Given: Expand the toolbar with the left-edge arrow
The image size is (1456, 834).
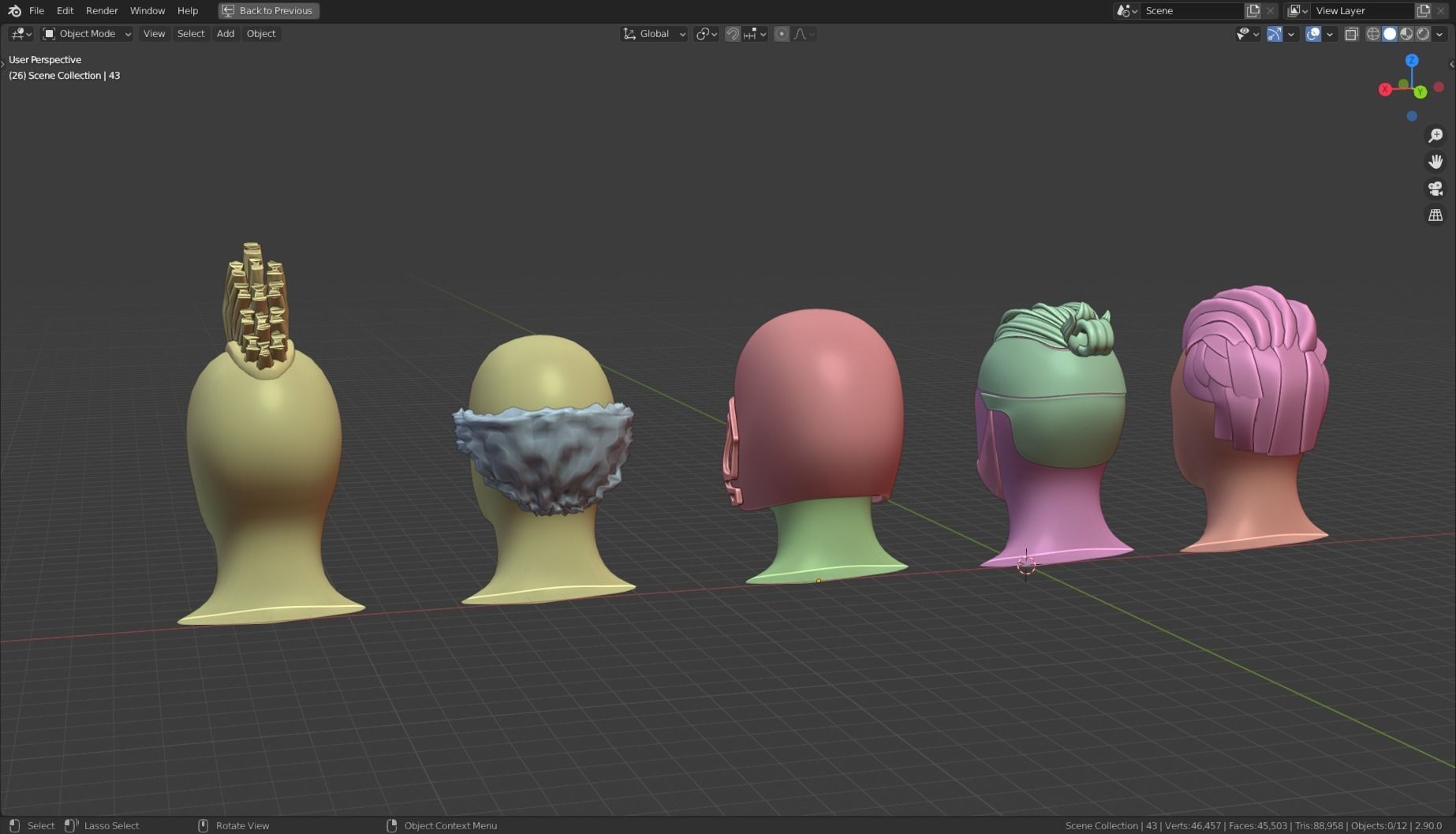Looking at the screenshot, I should [x=3, y=64].
